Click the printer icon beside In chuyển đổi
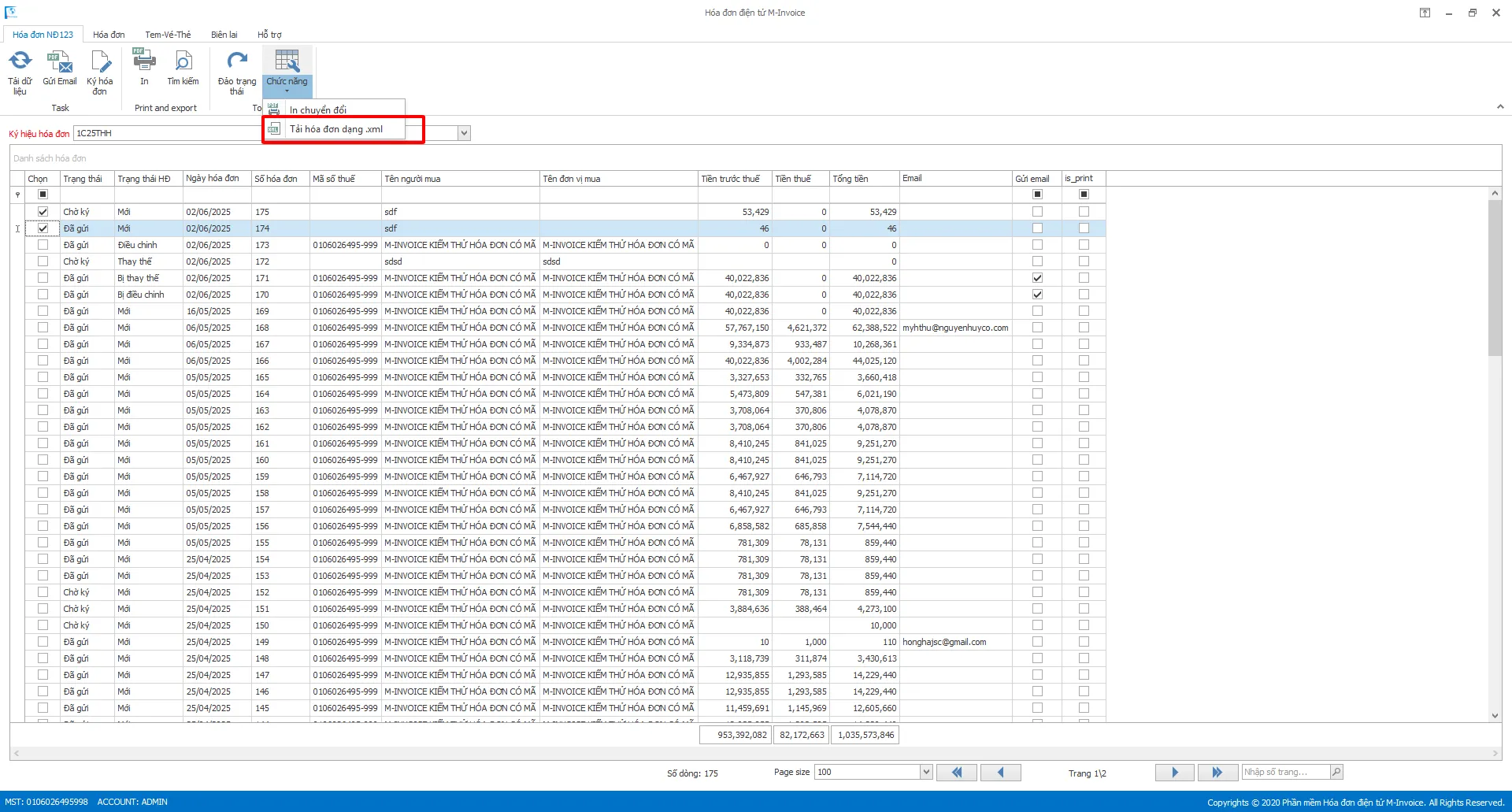 tap(274, 109)
